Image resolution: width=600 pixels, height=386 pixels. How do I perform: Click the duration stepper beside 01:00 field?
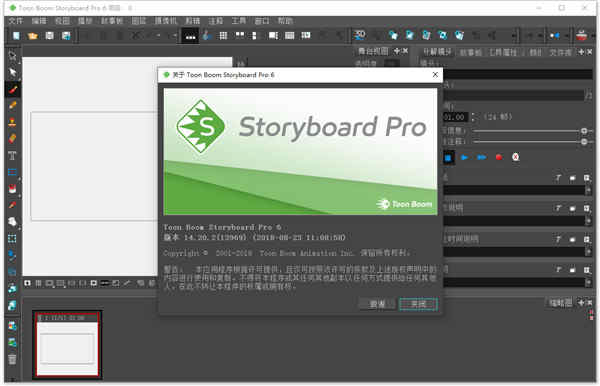click(474, 117)
